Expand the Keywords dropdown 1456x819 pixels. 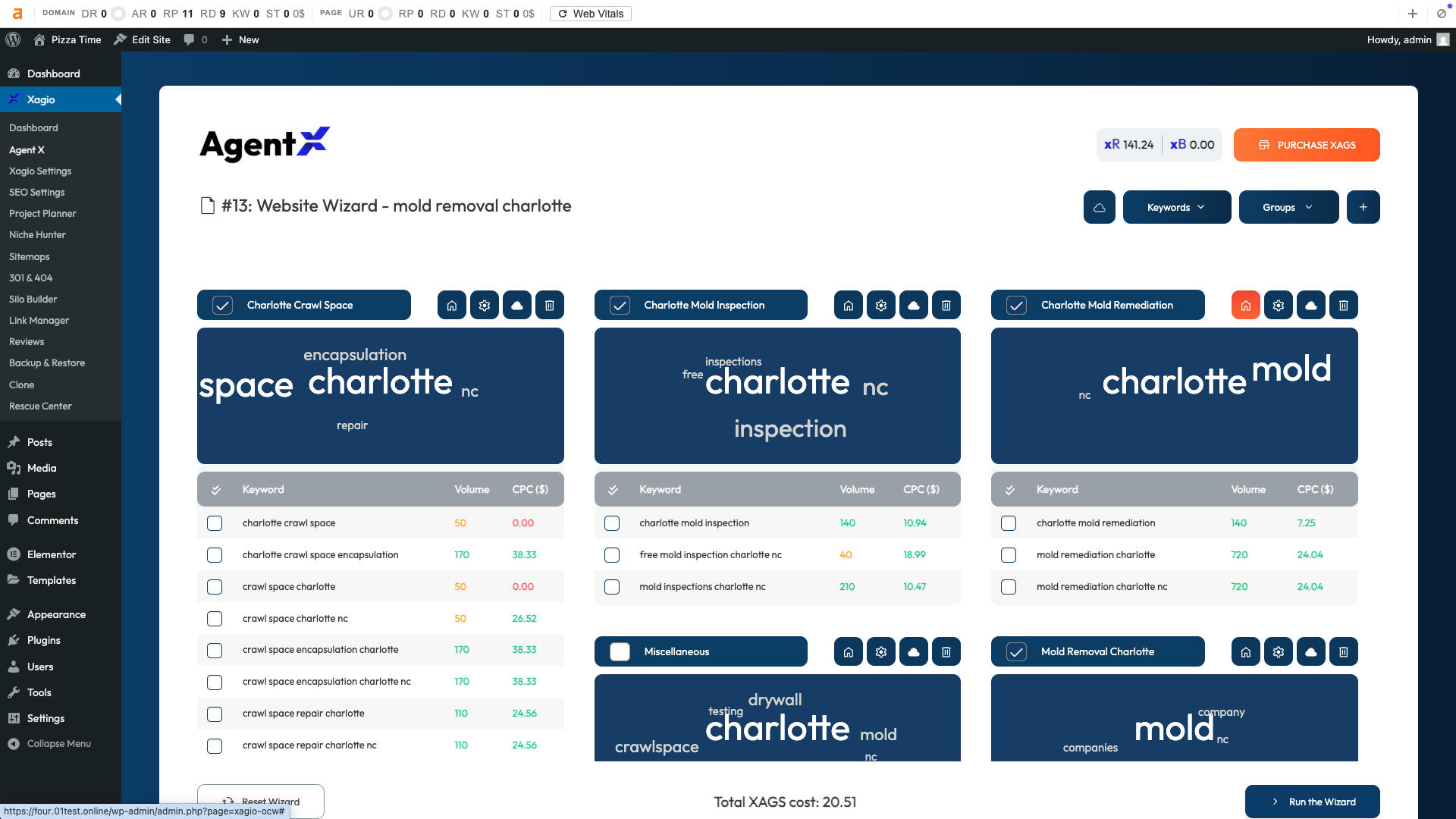point(1177,207)
